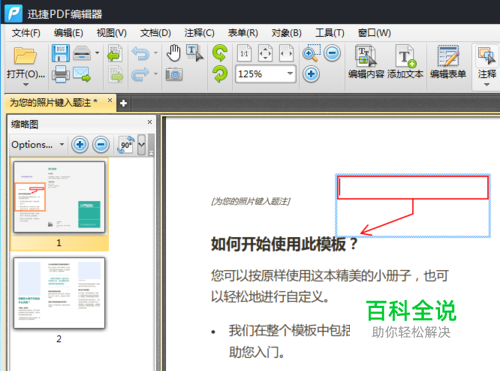Go to previous view green arrow page icon
500x371 pixels.
(x=115, y=53)
